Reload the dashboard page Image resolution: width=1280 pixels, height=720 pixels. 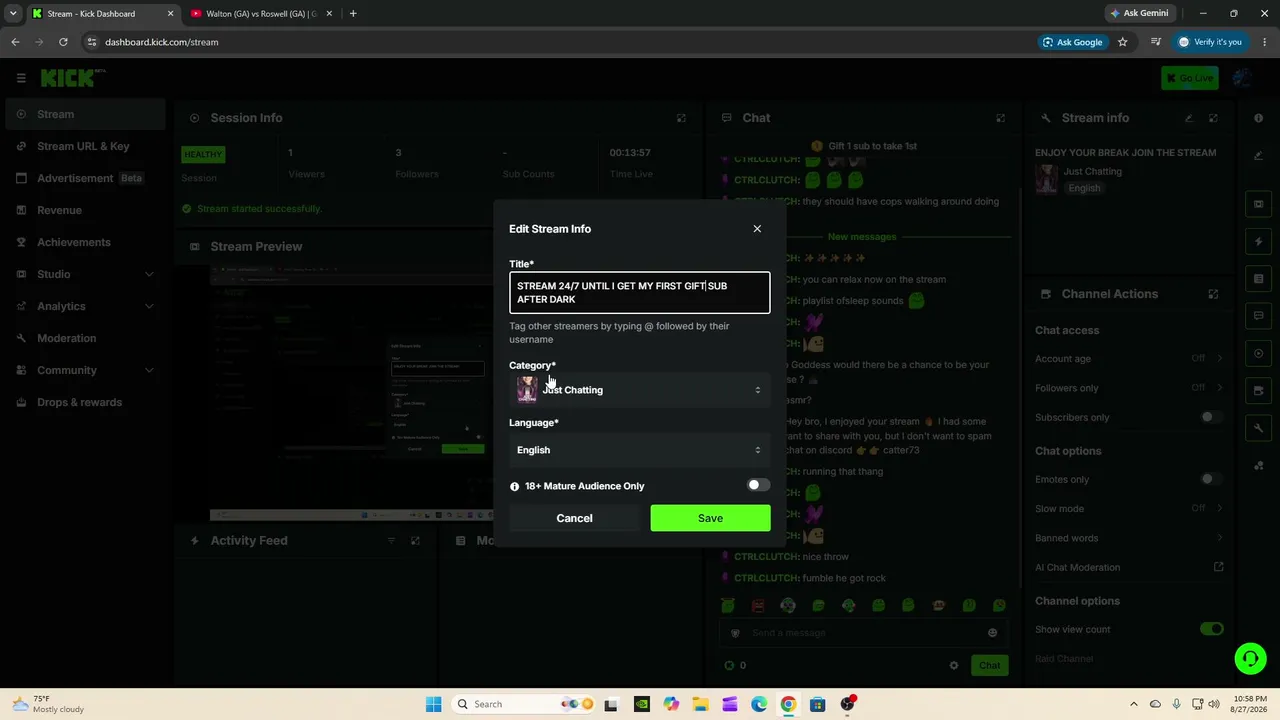click(63, 42)
